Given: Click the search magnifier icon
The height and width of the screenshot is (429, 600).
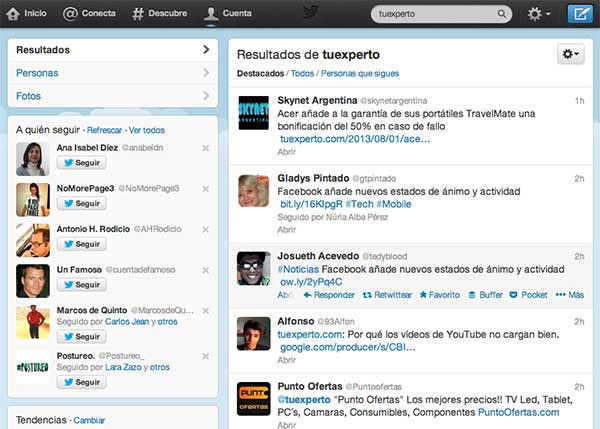Looking at the screenshot, I should click(x=501, y=14).
